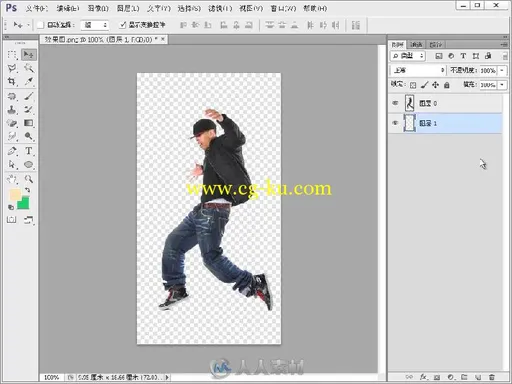The height and width of the screenshot is (384, 512).
Task: Open the Image menu
Action: click(x=98, y=8)
